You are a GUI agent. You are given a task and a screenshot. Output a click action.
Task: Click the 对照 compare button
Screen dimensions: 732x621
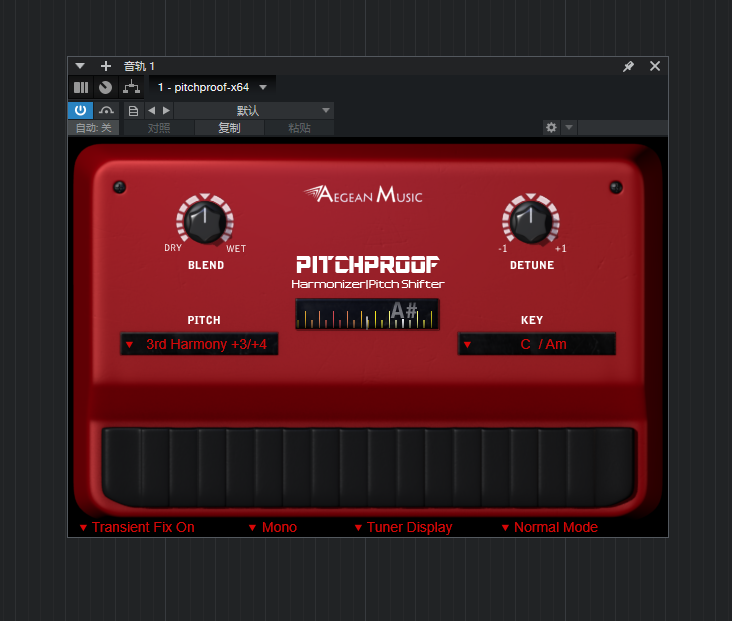click(159, 128)
